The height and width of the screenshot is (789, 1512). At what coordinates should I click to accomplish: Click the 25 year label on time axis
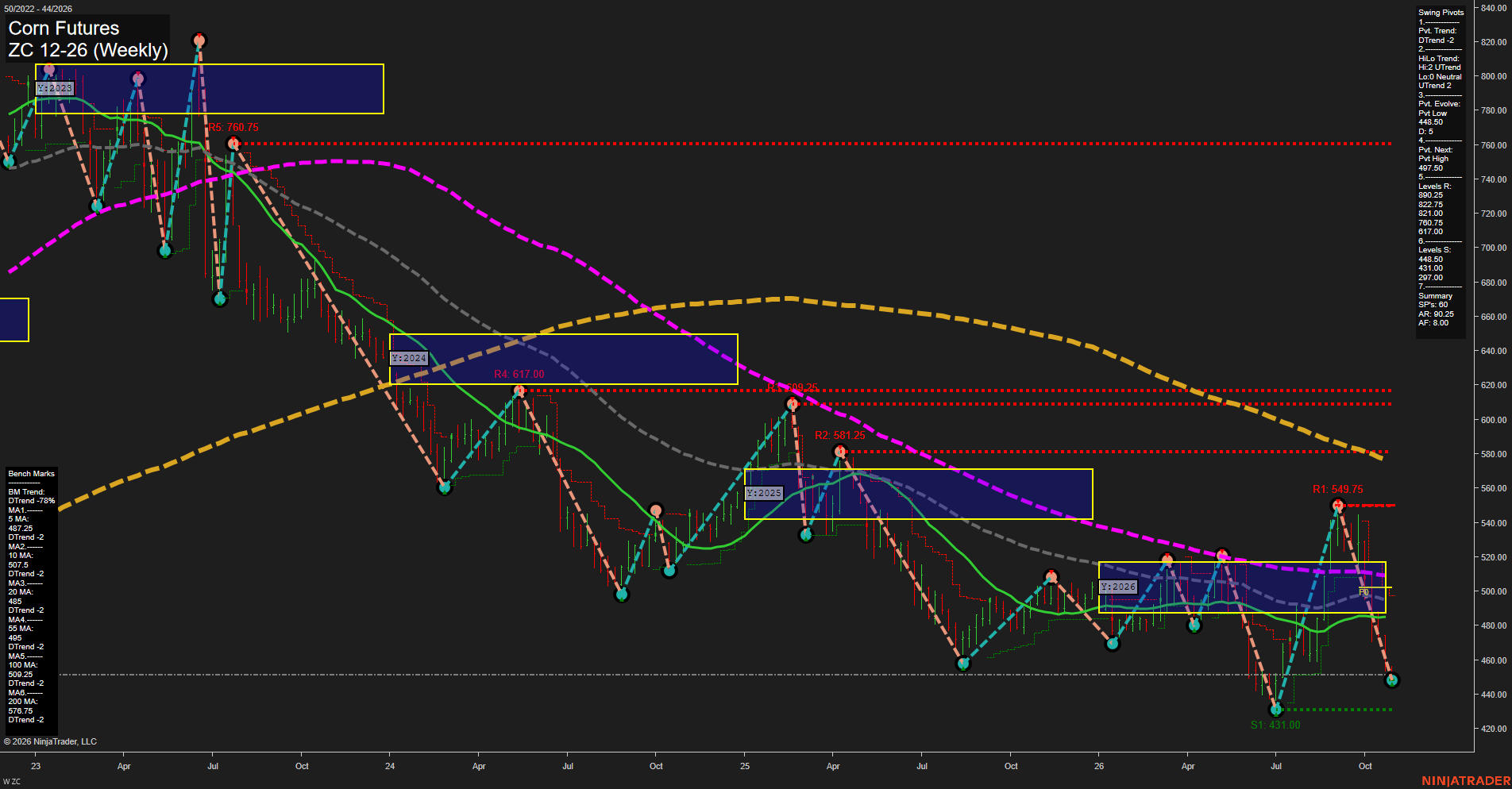pyautogui.click(x=745, y=766)
